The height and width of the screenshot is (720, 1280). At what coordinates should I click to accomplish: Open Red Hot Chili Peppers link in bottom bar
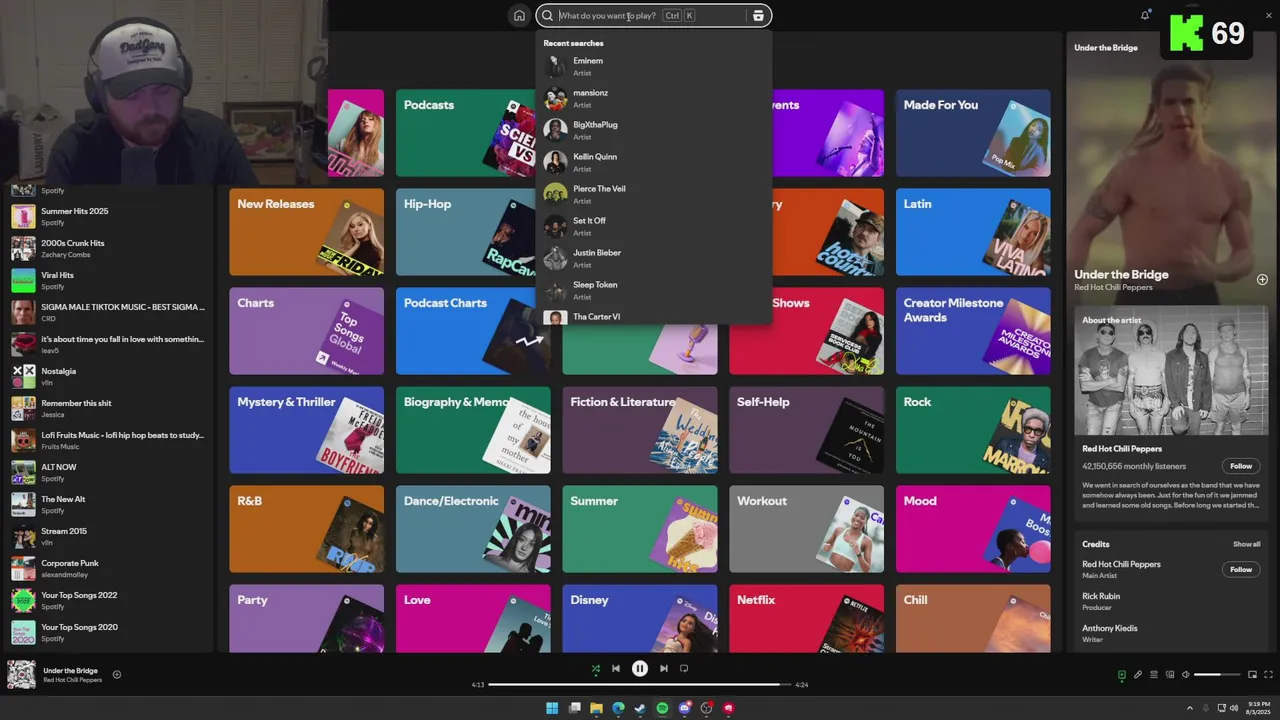pyautogui.click(x=72, y=680)
